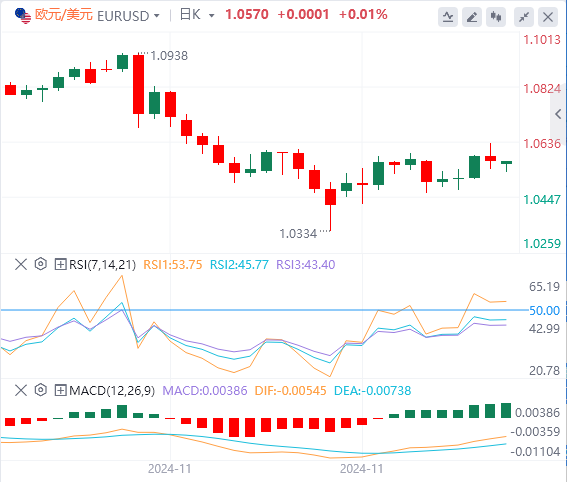Click the MACD(12,26,9) label

pyautogui.click(x=112, y=391)
